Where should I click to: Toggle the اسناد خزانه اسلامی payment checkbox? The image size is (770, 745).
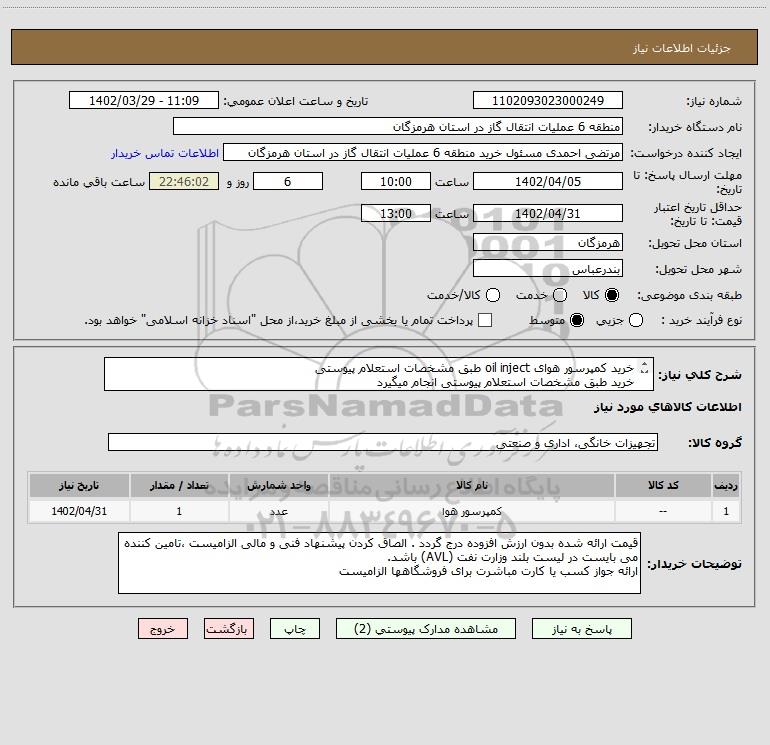pos(485,320)
